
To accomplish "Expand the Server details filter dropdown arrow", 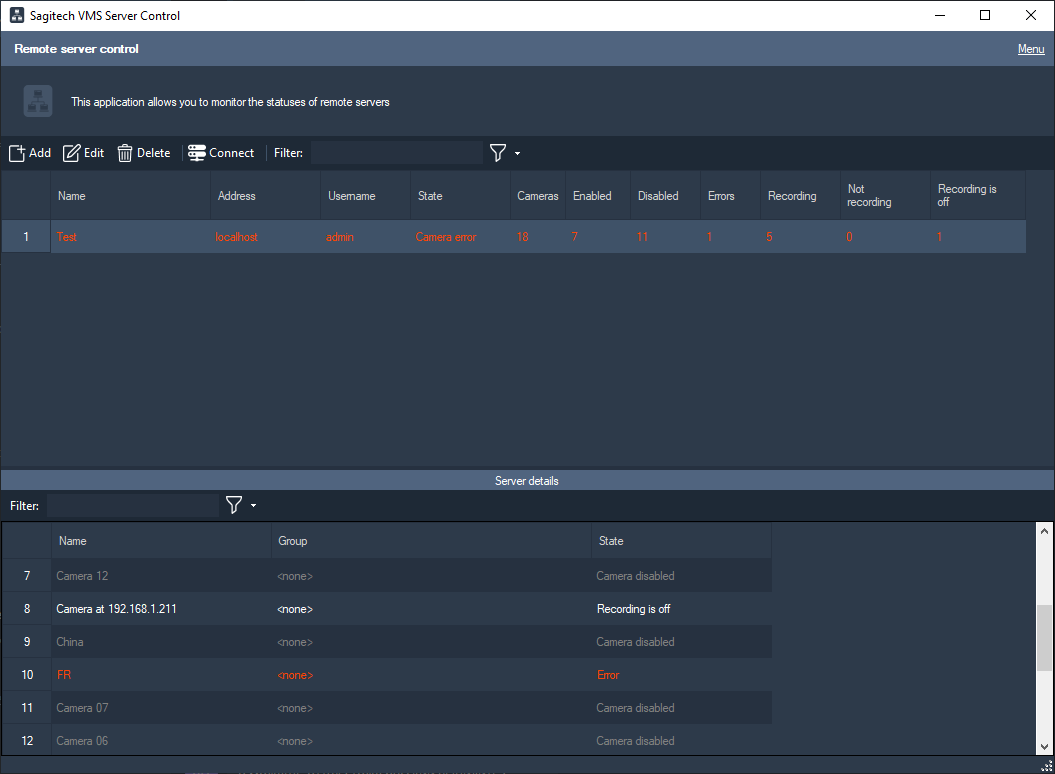I will tap(253, 506).
